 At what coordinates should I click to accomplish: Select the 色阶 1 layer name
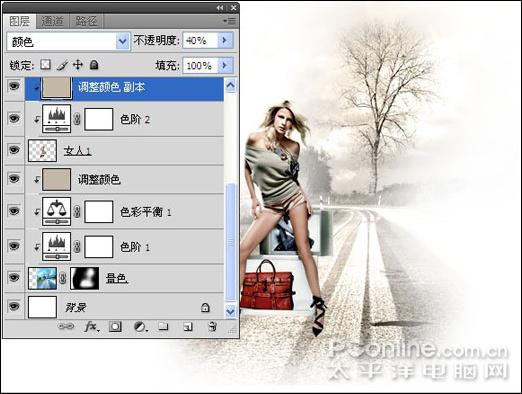click(x=135, y=247)
